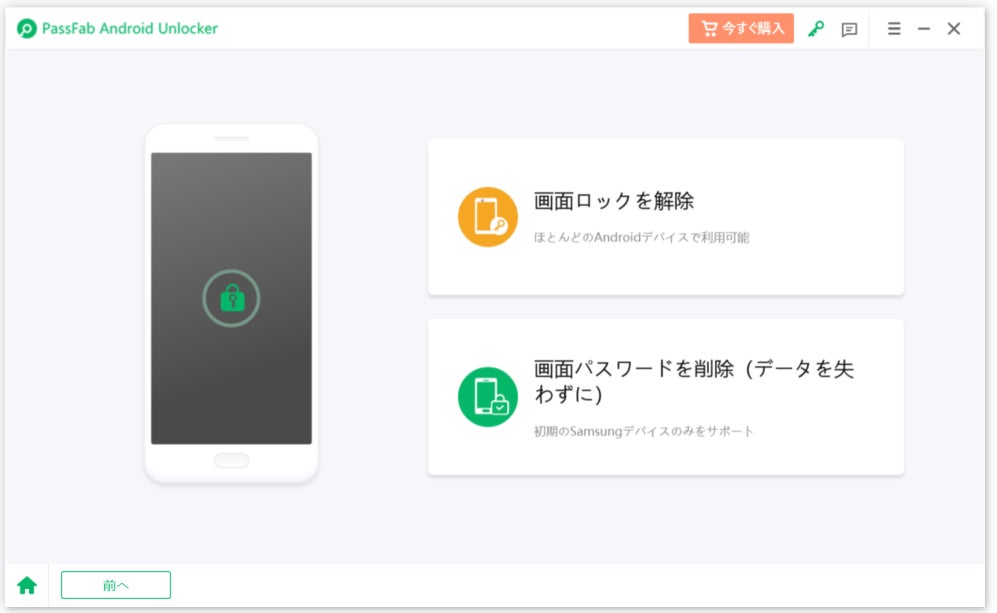997x613 pixels.
Task: Open the register key icon
Action: point(816,29)
